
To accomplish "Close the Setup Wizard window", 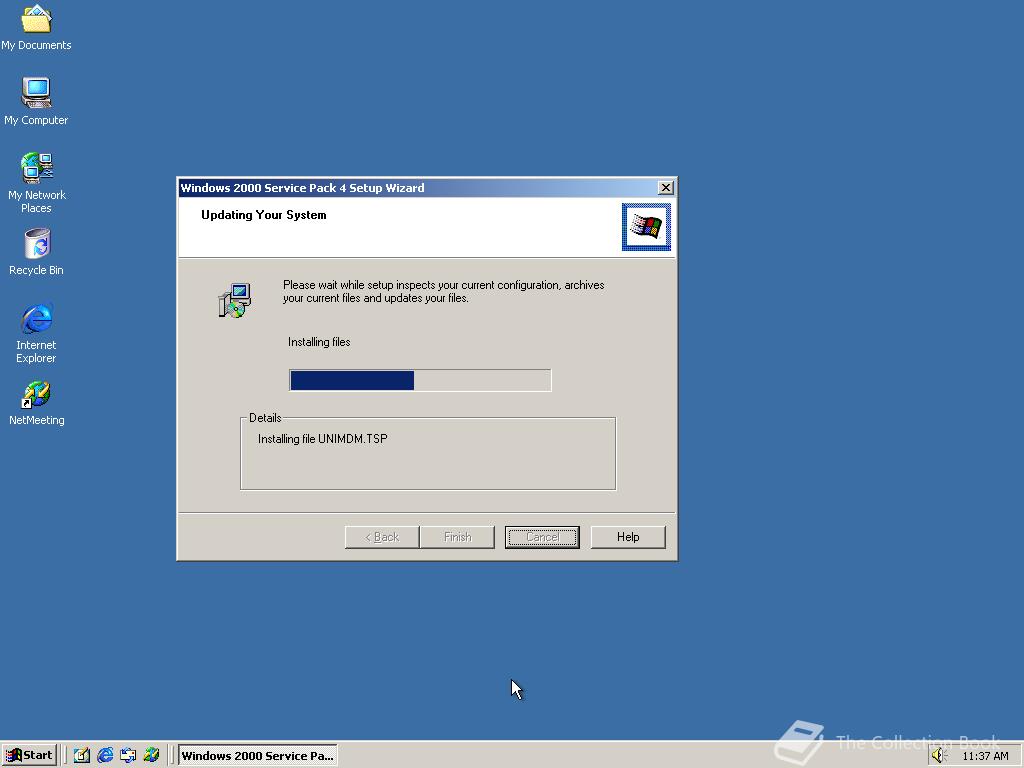I will point(665,187).
